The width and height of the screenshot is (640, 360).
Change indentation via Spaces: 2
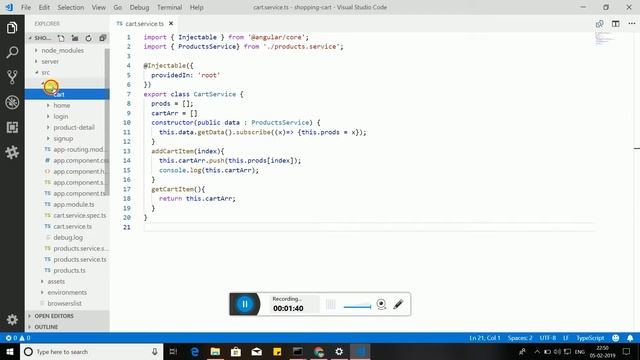point(520,338)
